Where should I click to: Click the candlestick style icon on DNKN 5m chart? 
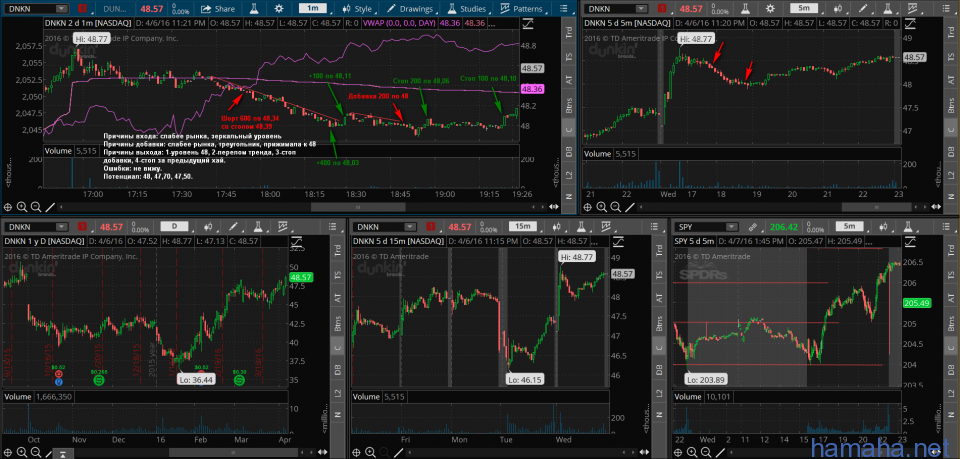coord(838,9)
